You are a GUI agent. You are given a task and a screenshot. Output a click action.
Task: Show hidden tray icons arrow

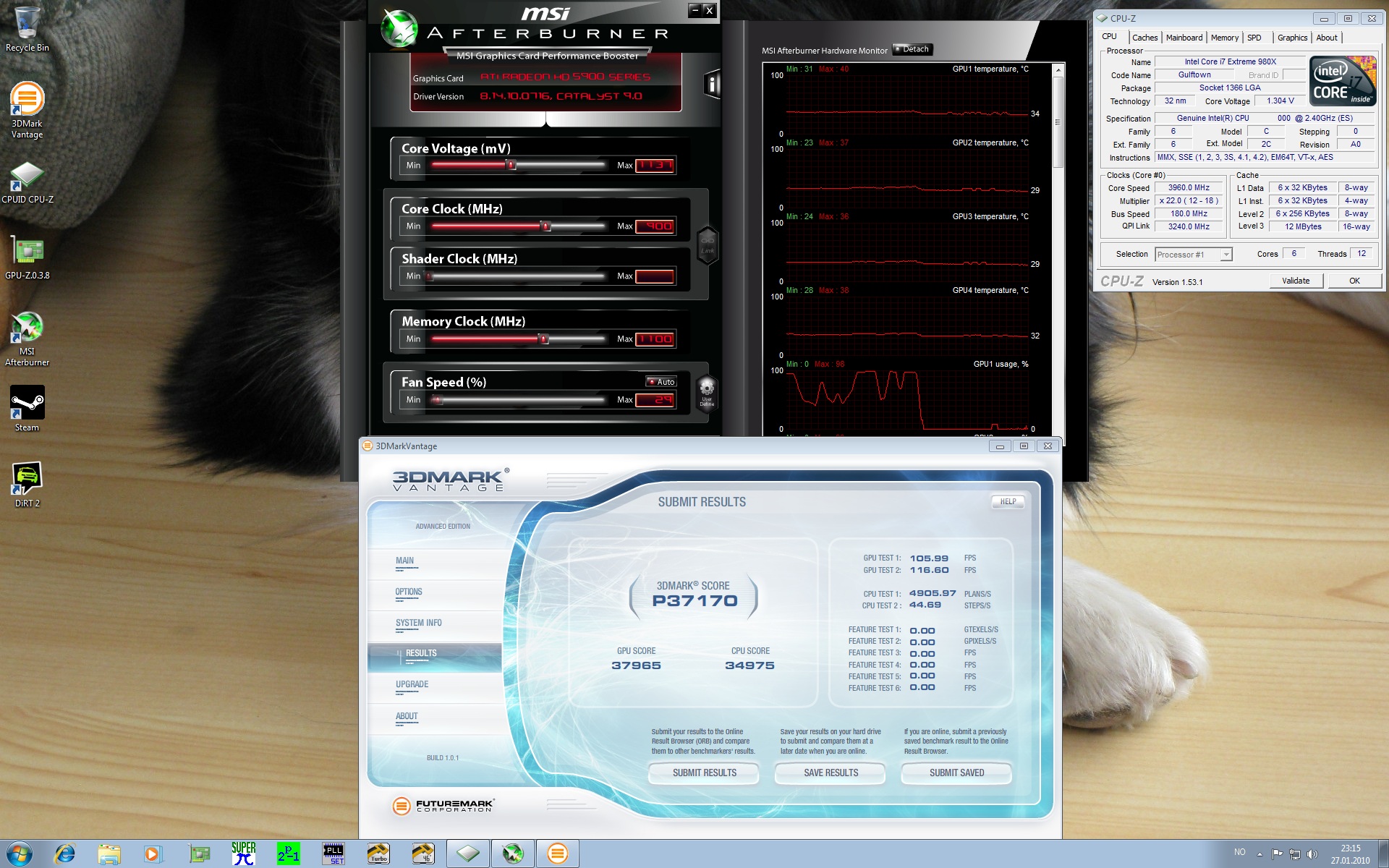pos(1260,854)
